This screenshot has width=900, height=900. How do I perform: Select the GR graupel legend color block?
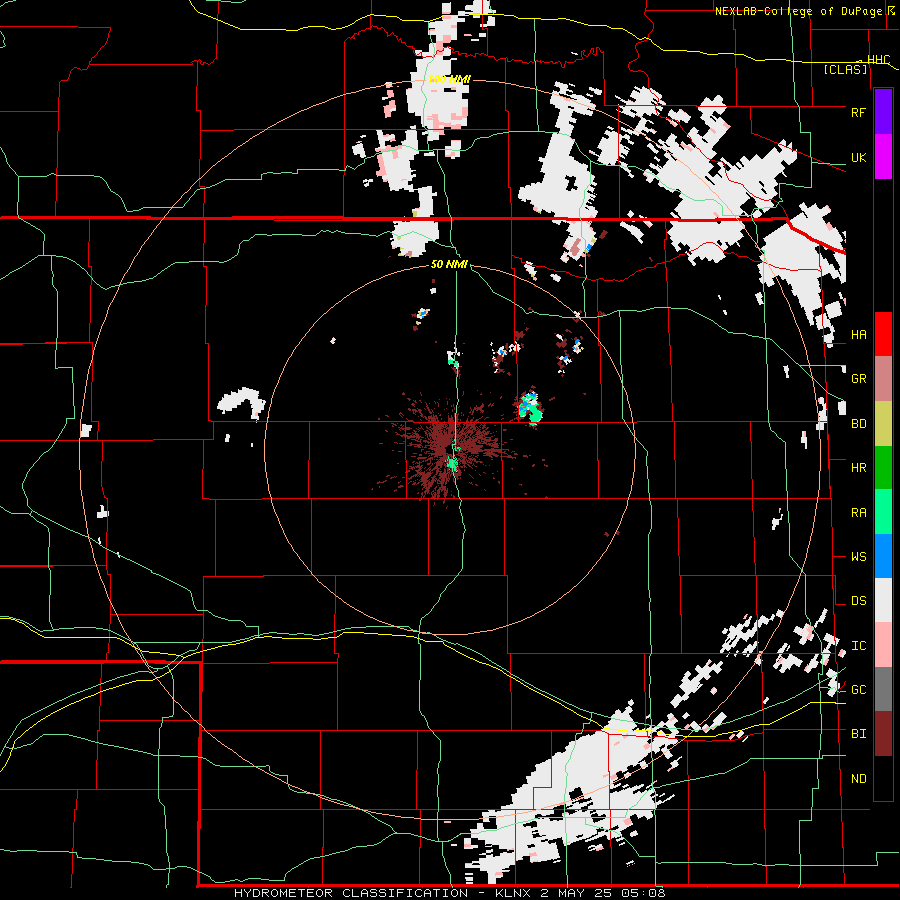(883, 378)
